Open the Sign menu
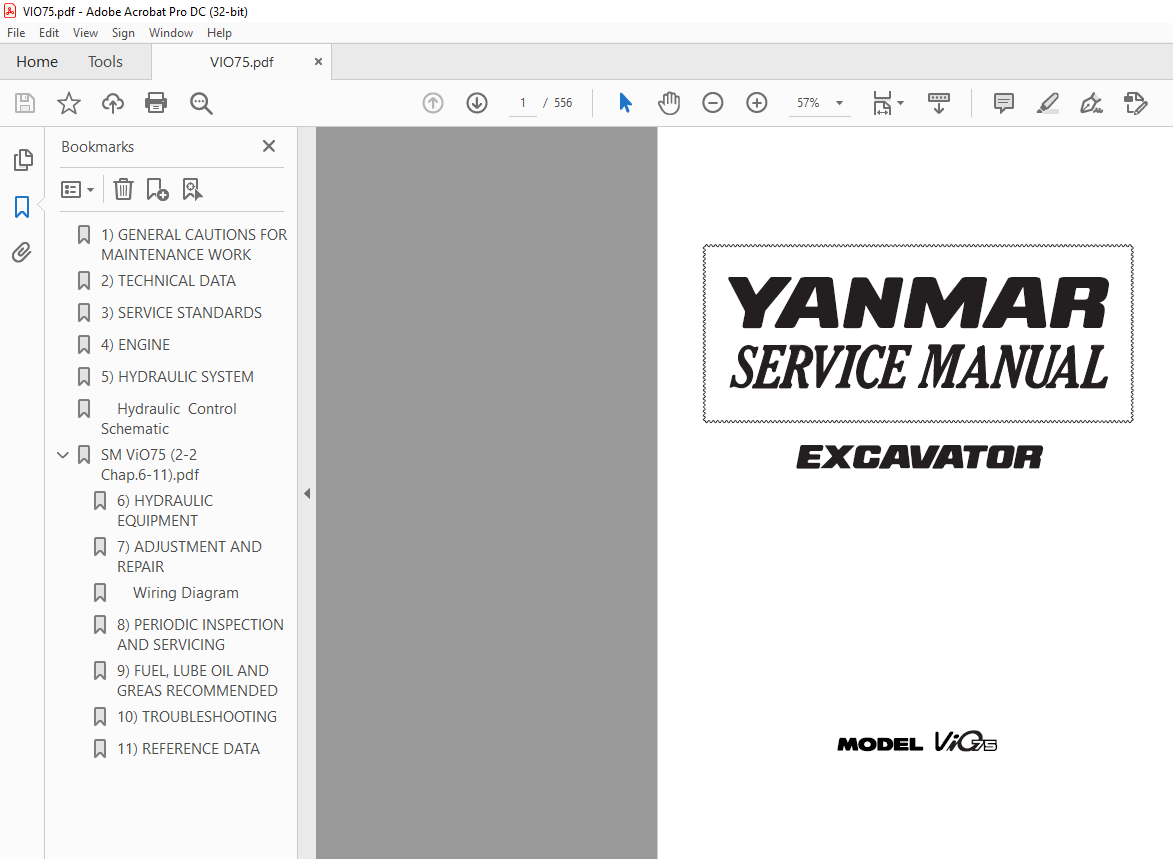1173x859 pixels. 123,33
